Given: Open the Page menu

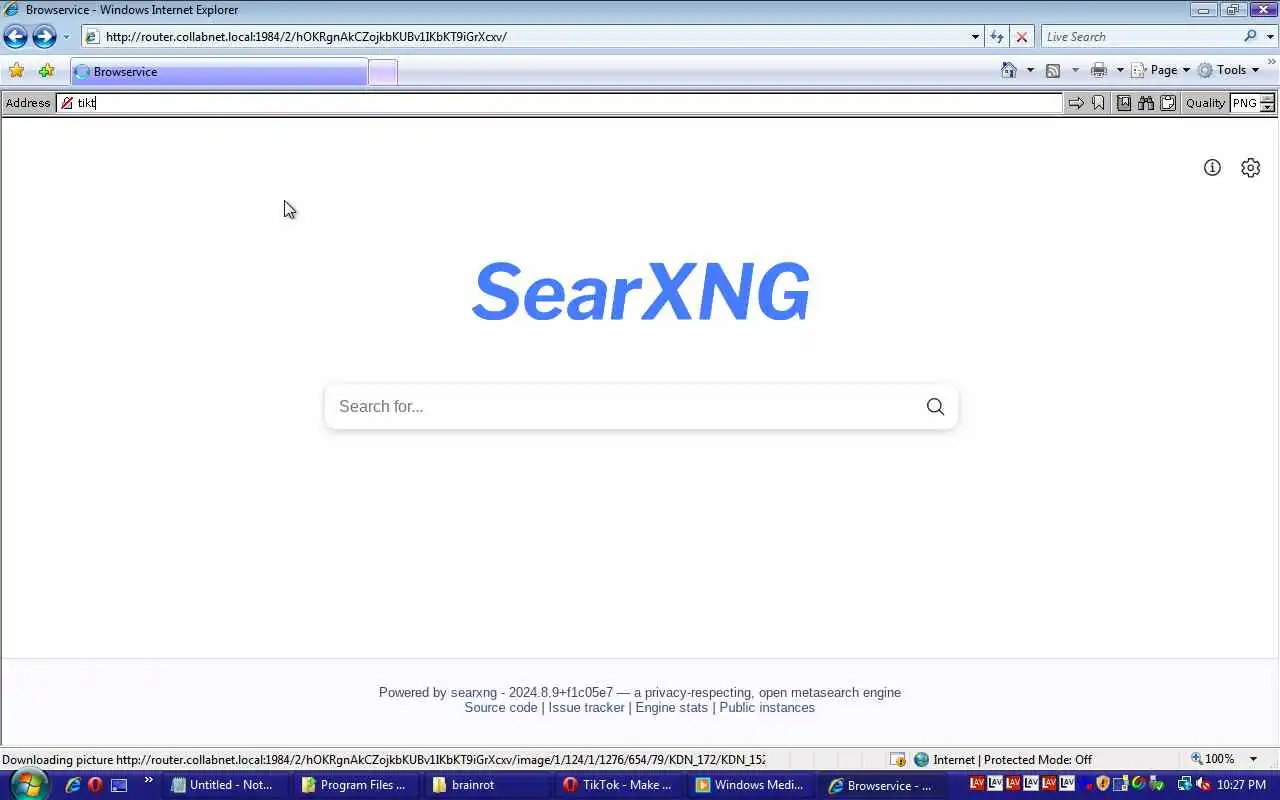Looking at the screenshot, I should 1161,70.
